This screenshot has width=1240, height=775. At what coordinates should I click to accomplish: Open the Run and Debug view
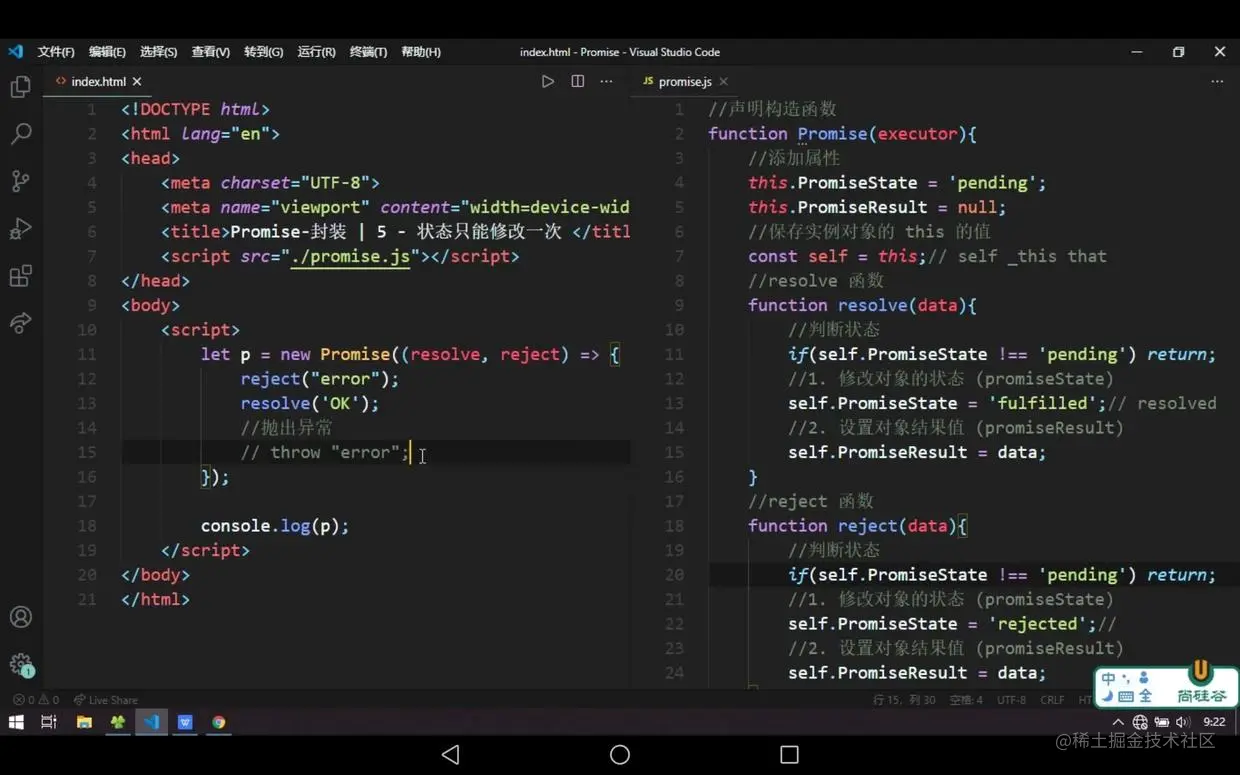(20, 229)
